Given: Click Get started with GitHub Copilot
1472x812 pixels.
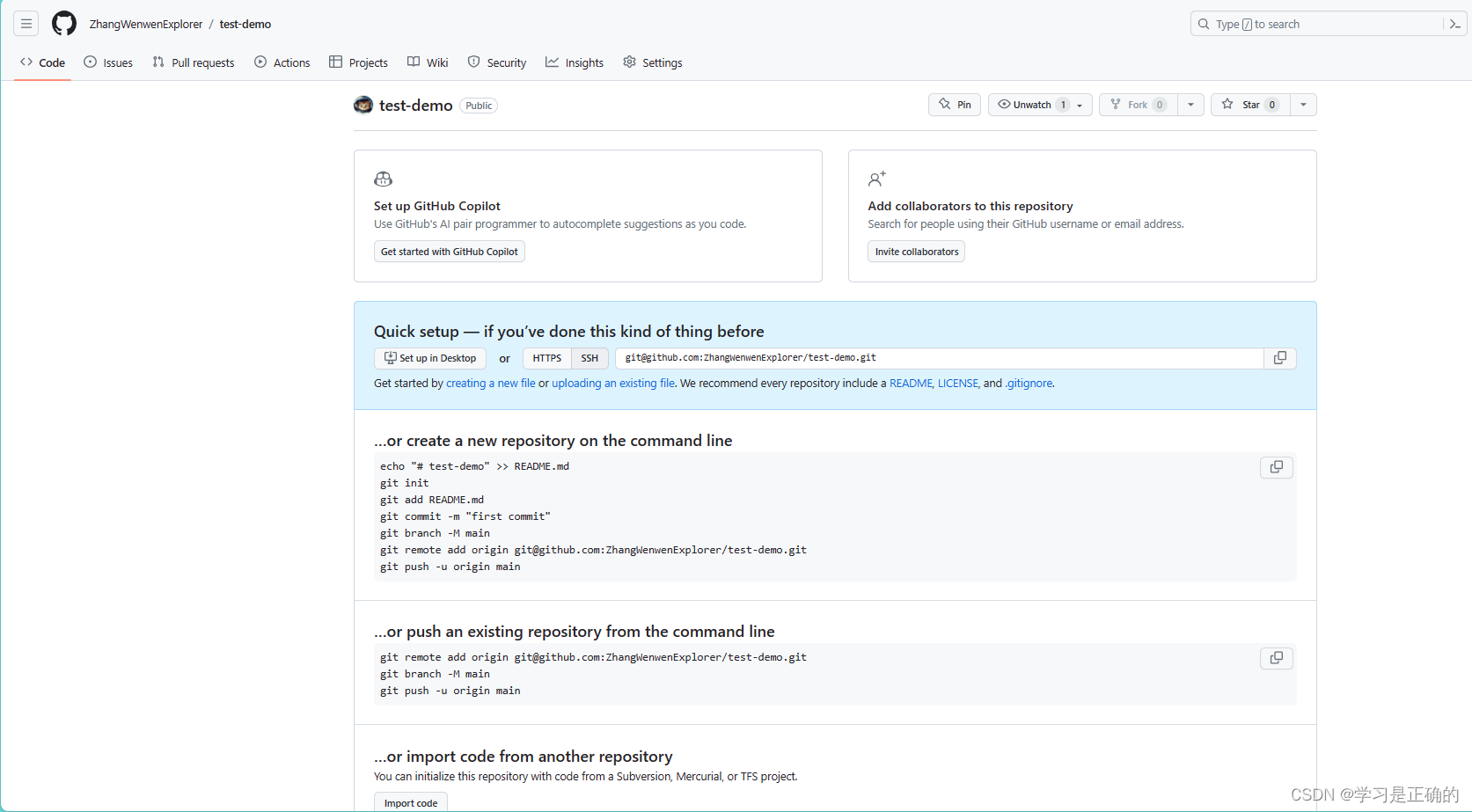Looking at the screenshot, I should (450, 252).
